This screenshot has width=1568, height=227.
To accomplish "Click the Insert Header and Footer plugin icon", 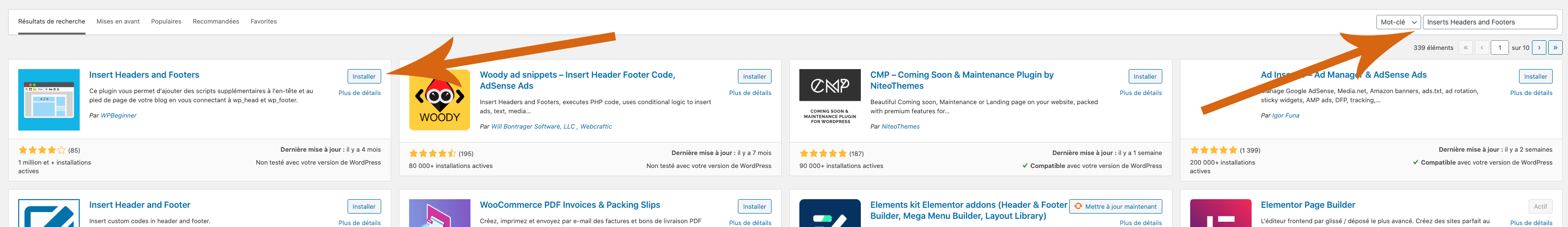I will click(x=48, y=213).
